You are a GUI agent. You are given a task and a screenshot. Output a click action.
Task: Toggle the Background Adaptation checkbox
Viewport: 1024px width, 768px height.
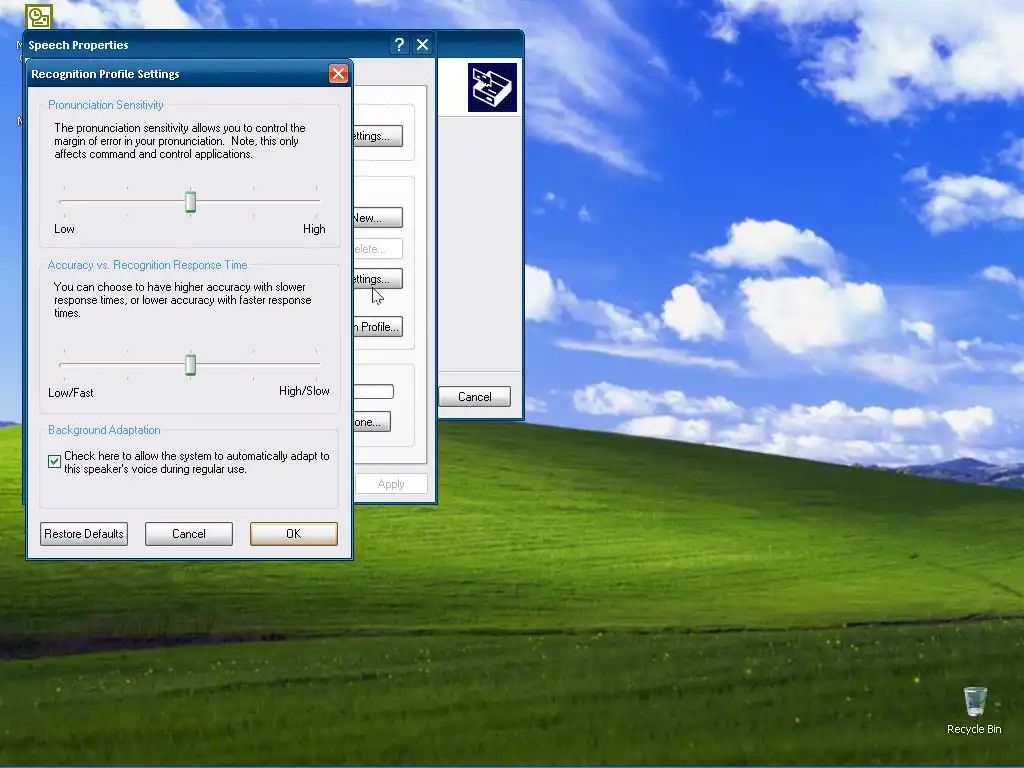54,461
